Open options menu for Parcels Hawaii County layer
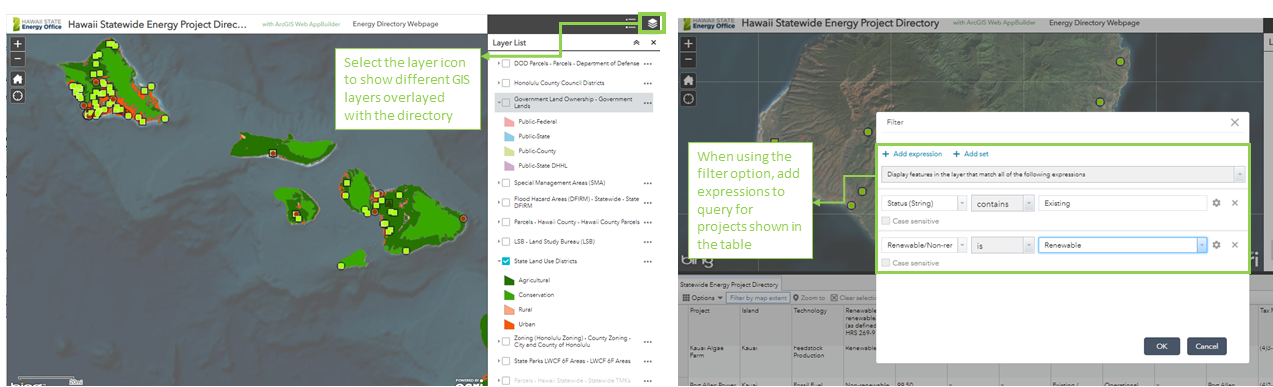Screen dimensions: 1273x387 tap(647, 222)
